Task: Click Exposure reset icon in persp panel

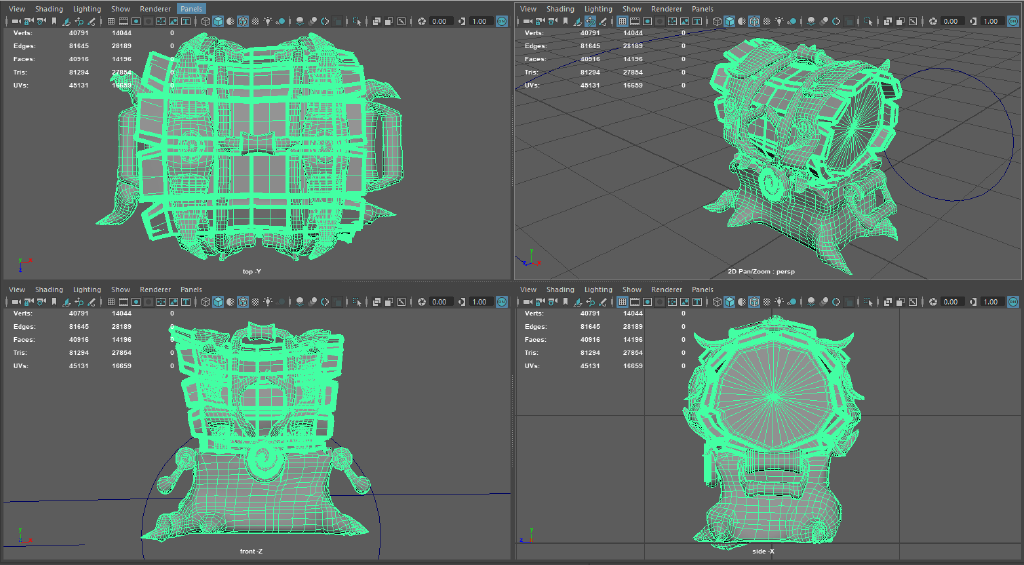Action: 933,21
